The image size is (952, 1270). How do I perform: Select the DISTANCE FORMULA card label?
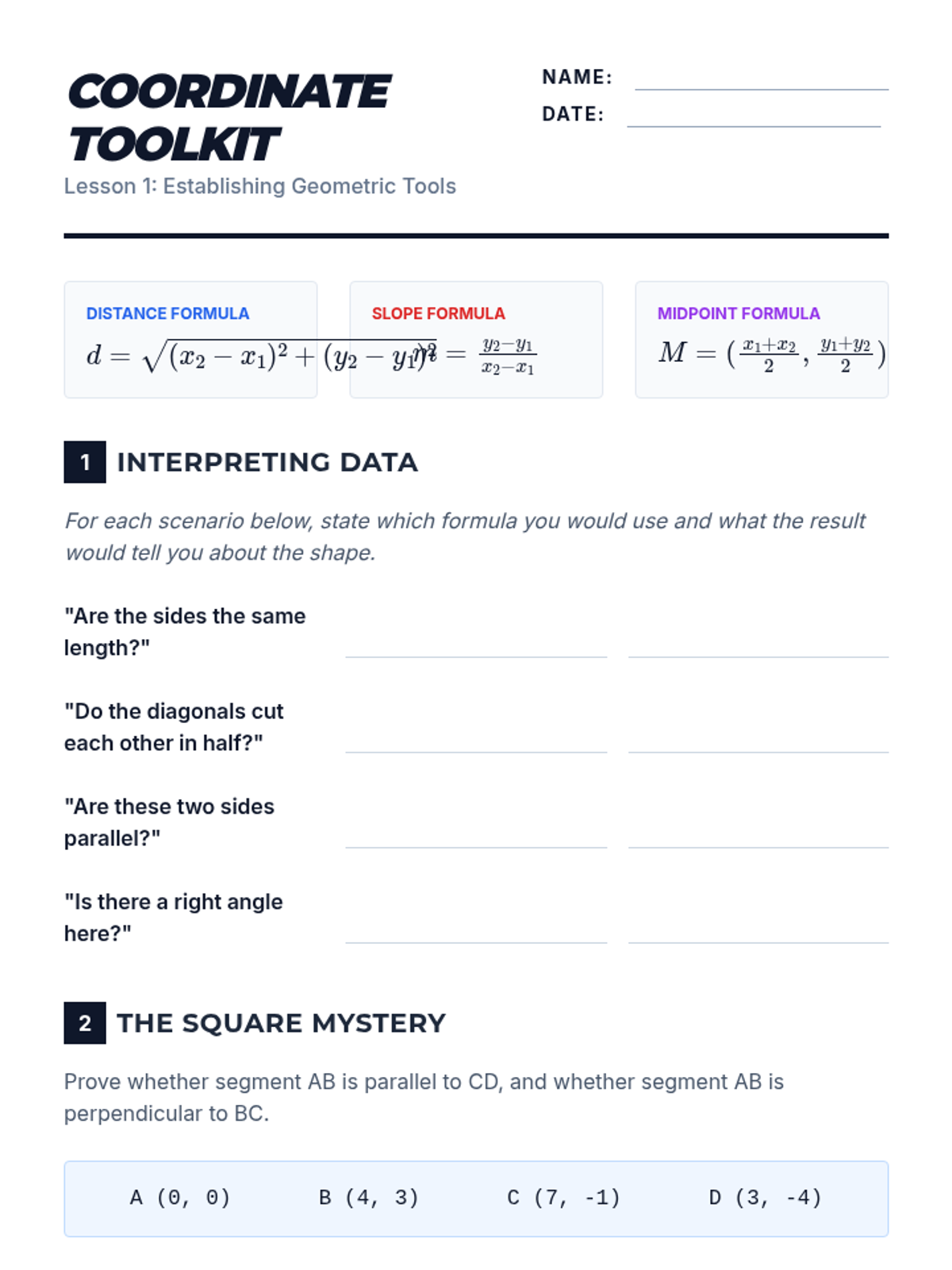pos(167,314)
